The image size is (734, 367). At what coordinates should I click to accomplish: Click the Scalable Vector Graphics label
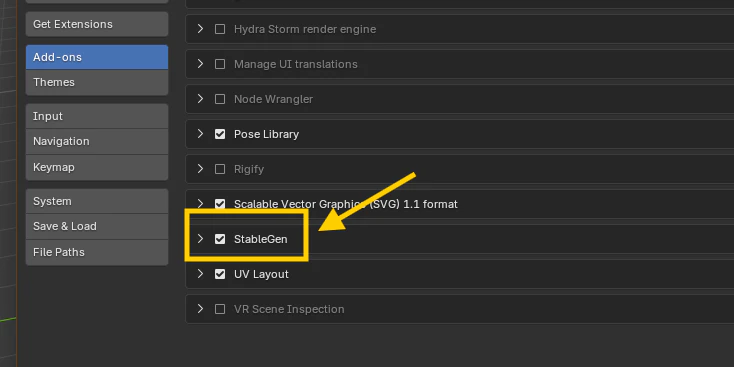[x=346, y=205]
